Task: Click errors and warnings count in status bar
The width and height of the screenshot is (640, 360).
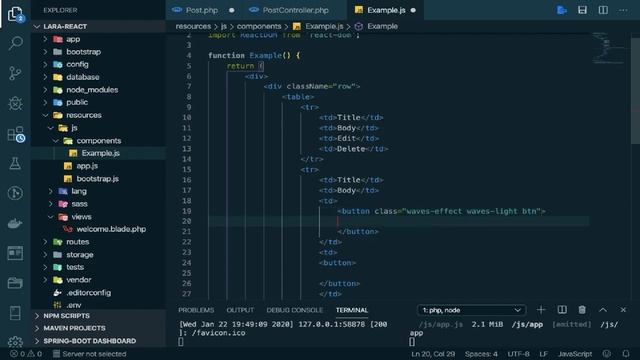Action: point(26,354)
